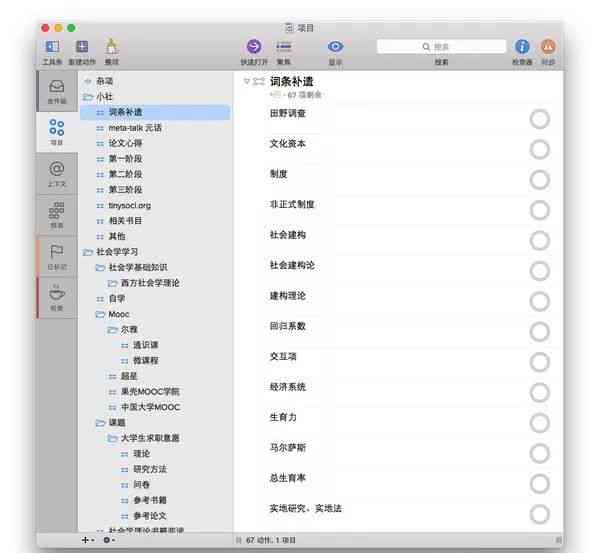Select the 马尔萨斯 task title
This screenshot has height=553, width=600.
click(x=287, y=448)
